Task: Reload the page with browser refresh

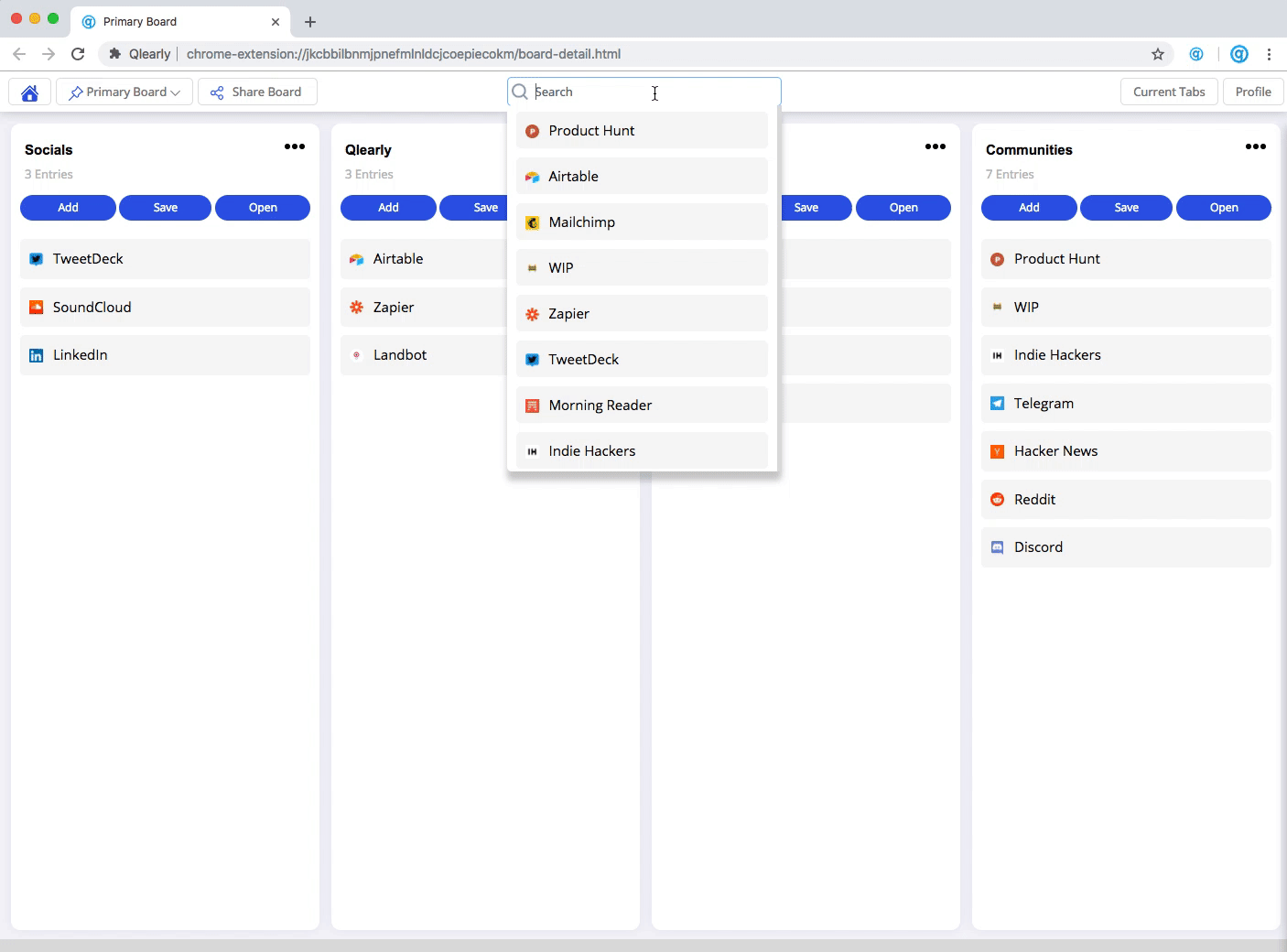Action: coord(78,54)
